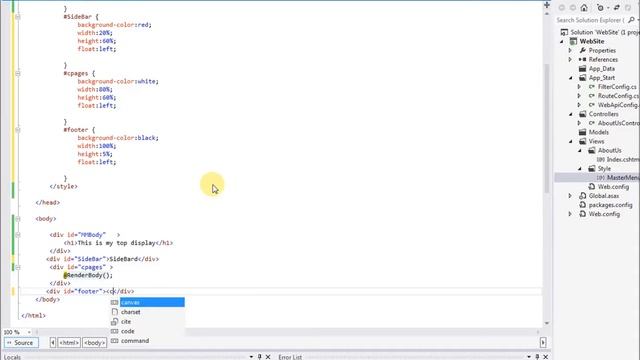Click the tag navigator left arrow button
The width and height of the screenshot is (640, 360).
53,343
